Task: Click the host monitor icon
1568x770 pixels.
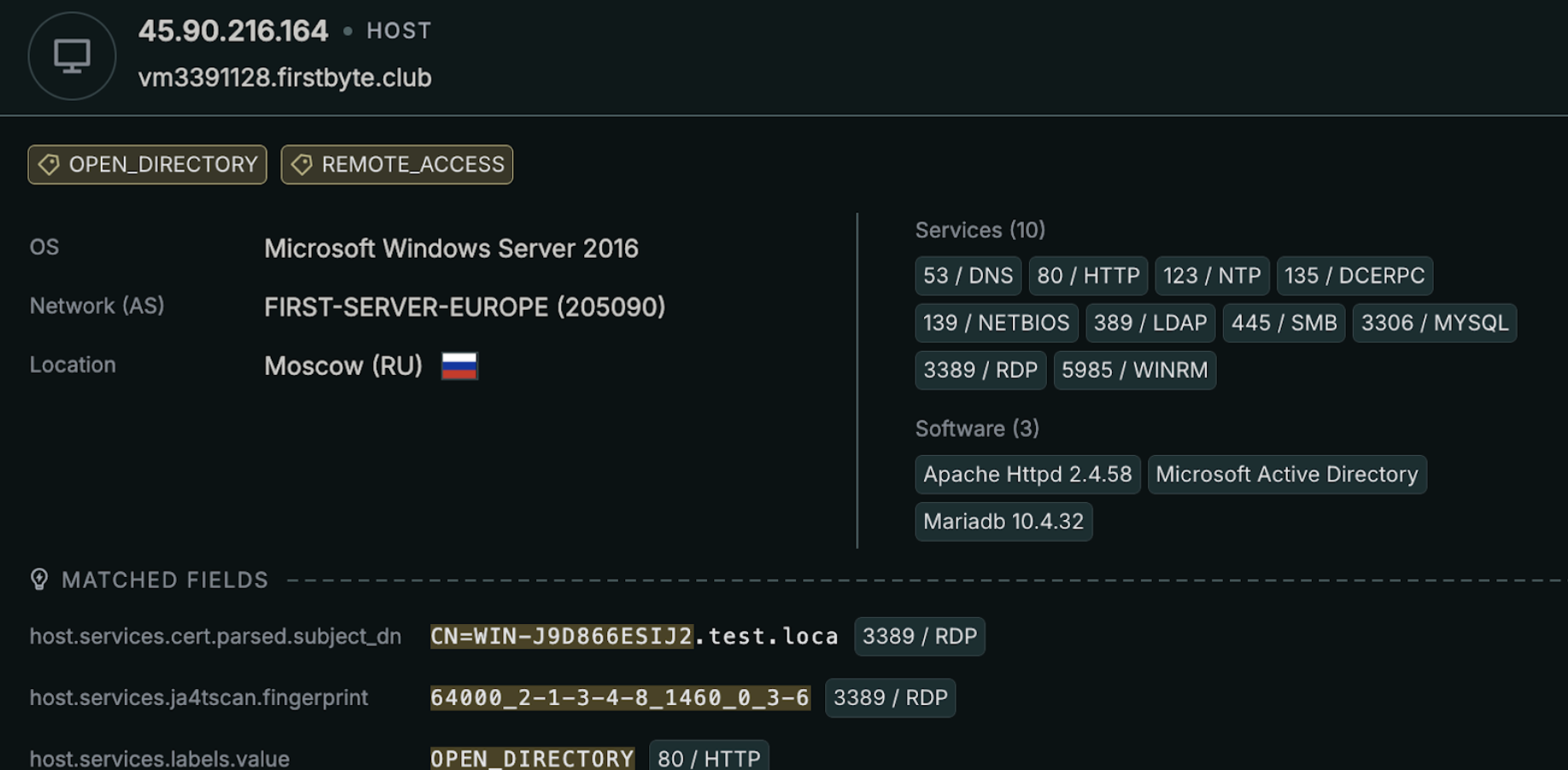Action: click(72, 56)
